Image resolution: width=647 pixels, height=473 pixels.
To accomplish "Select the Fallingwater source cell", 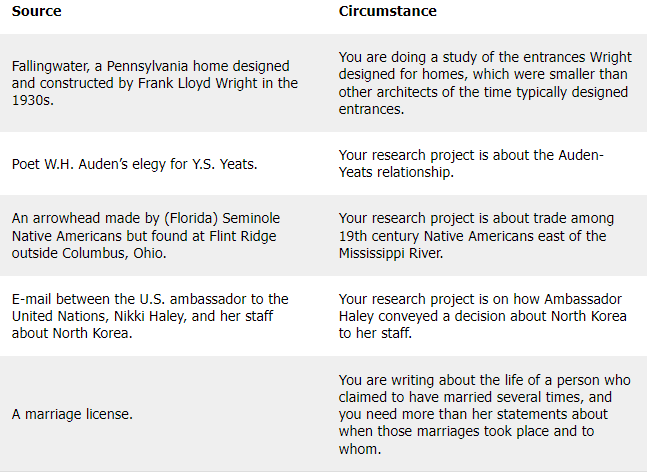I will point(155,84).
